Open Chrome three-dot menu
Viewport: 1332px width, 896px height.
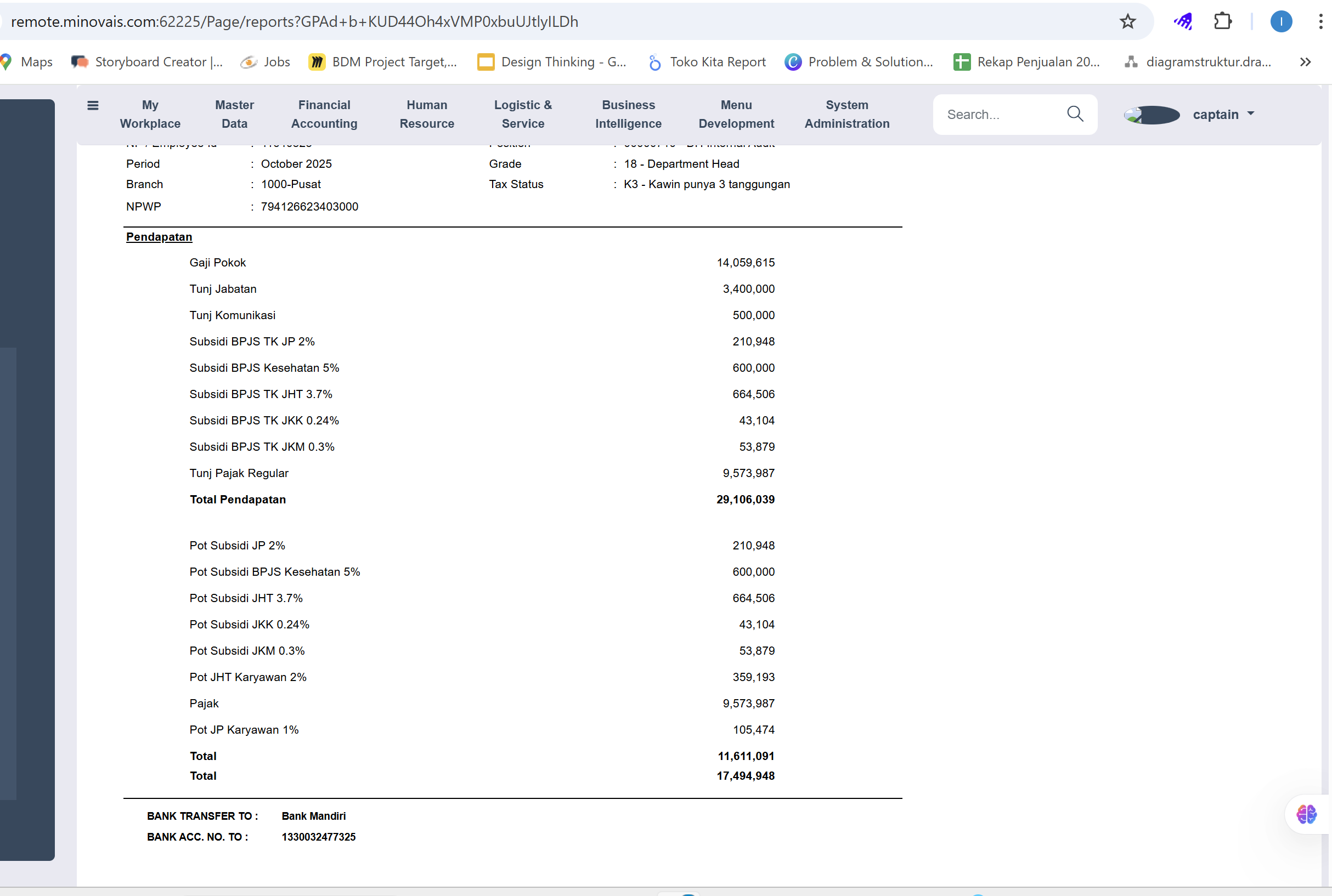(1320, 22)
